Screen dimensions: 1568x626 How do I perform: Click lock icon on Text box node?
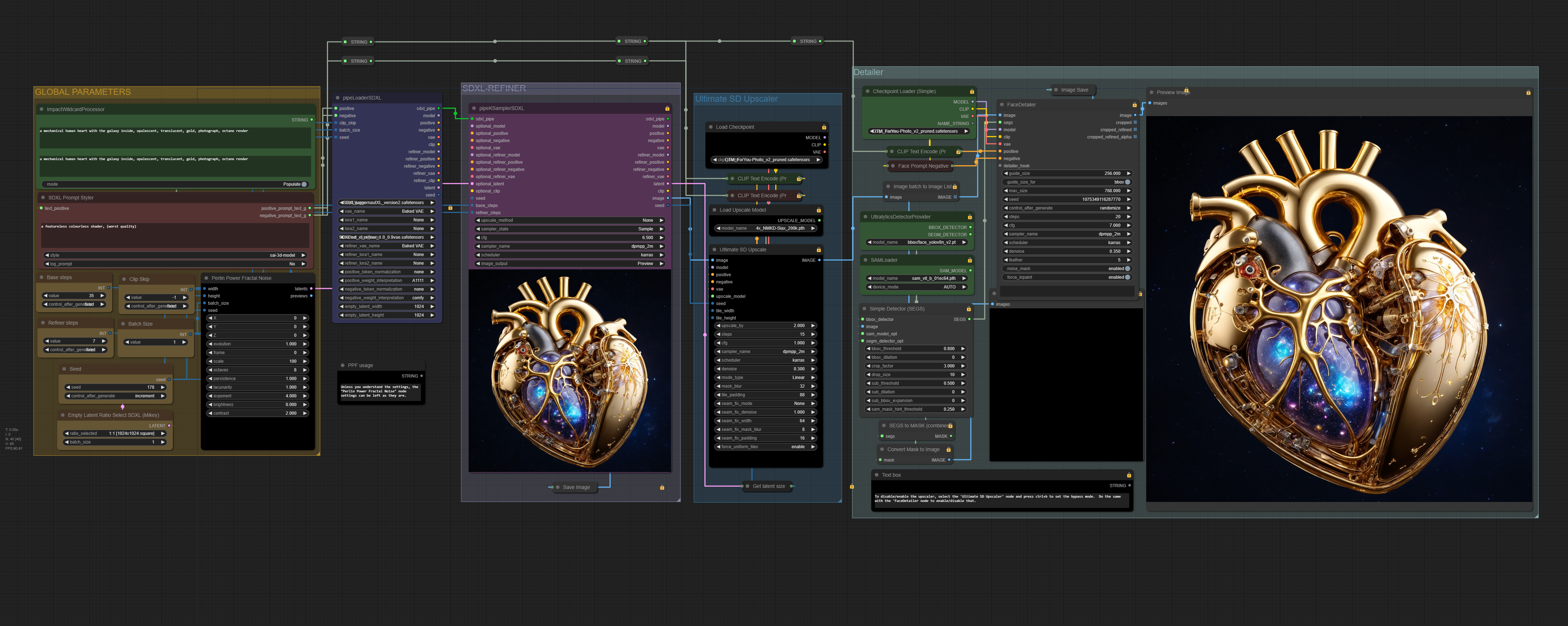pyautogui.click(x=1129, y=475)
